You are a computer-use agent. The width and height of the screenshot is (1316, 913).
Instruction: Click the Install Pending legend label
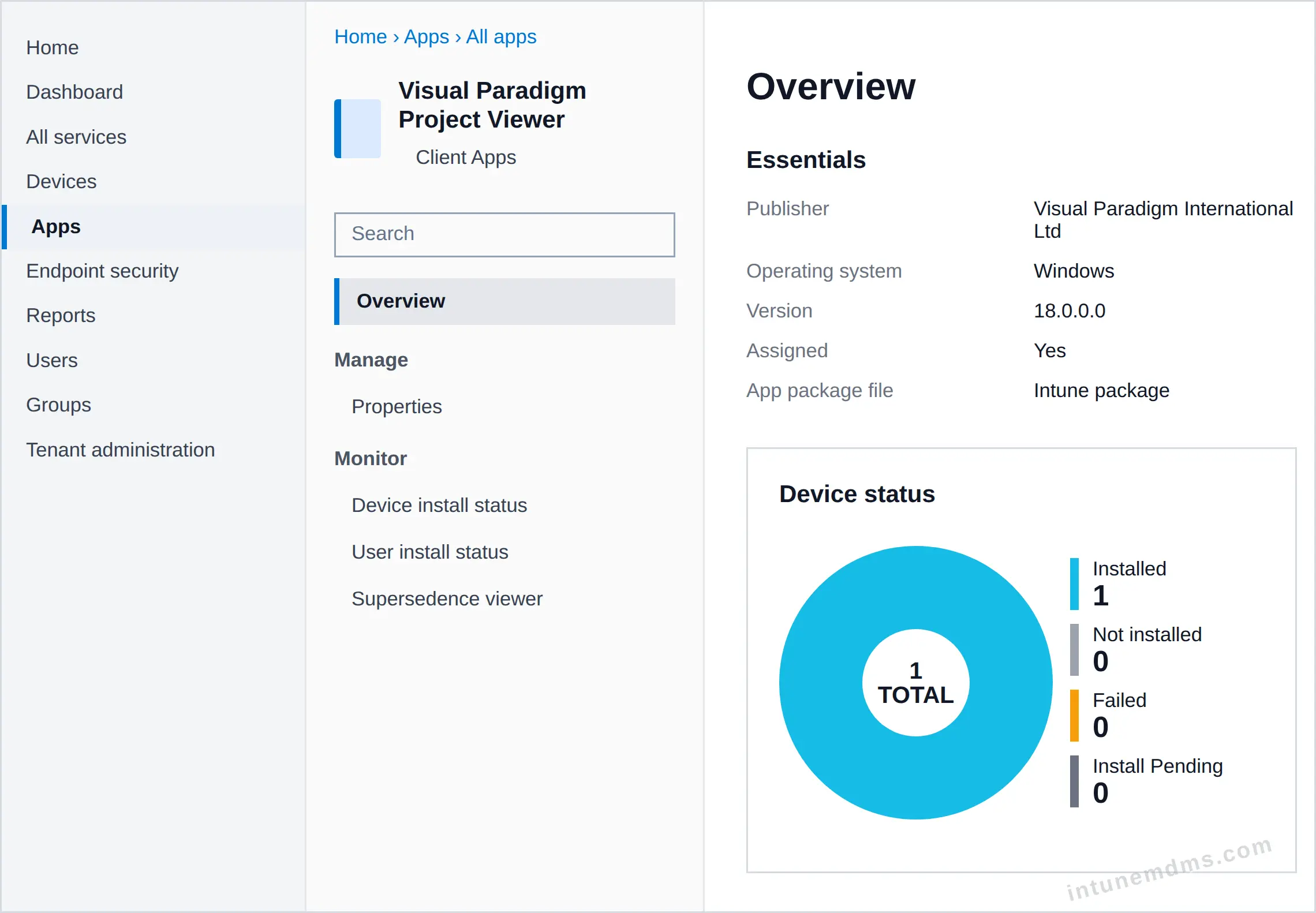[x=1158, y=766]
